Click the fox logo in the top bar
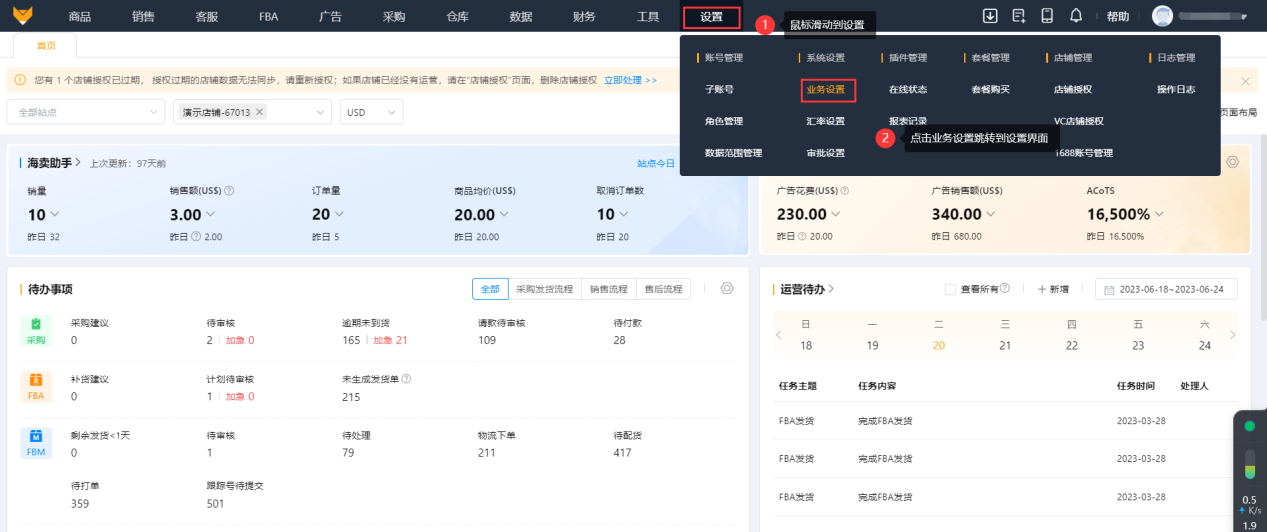This screenshot has width=1267, height=532. [x=22, y=16]
